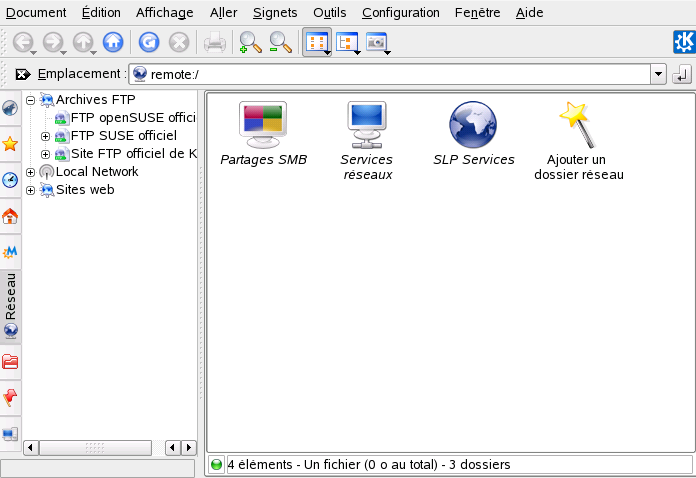Viewport: 696px width, 478px height.
Task: Open the Édition menu
Action: tap(101, 12)
